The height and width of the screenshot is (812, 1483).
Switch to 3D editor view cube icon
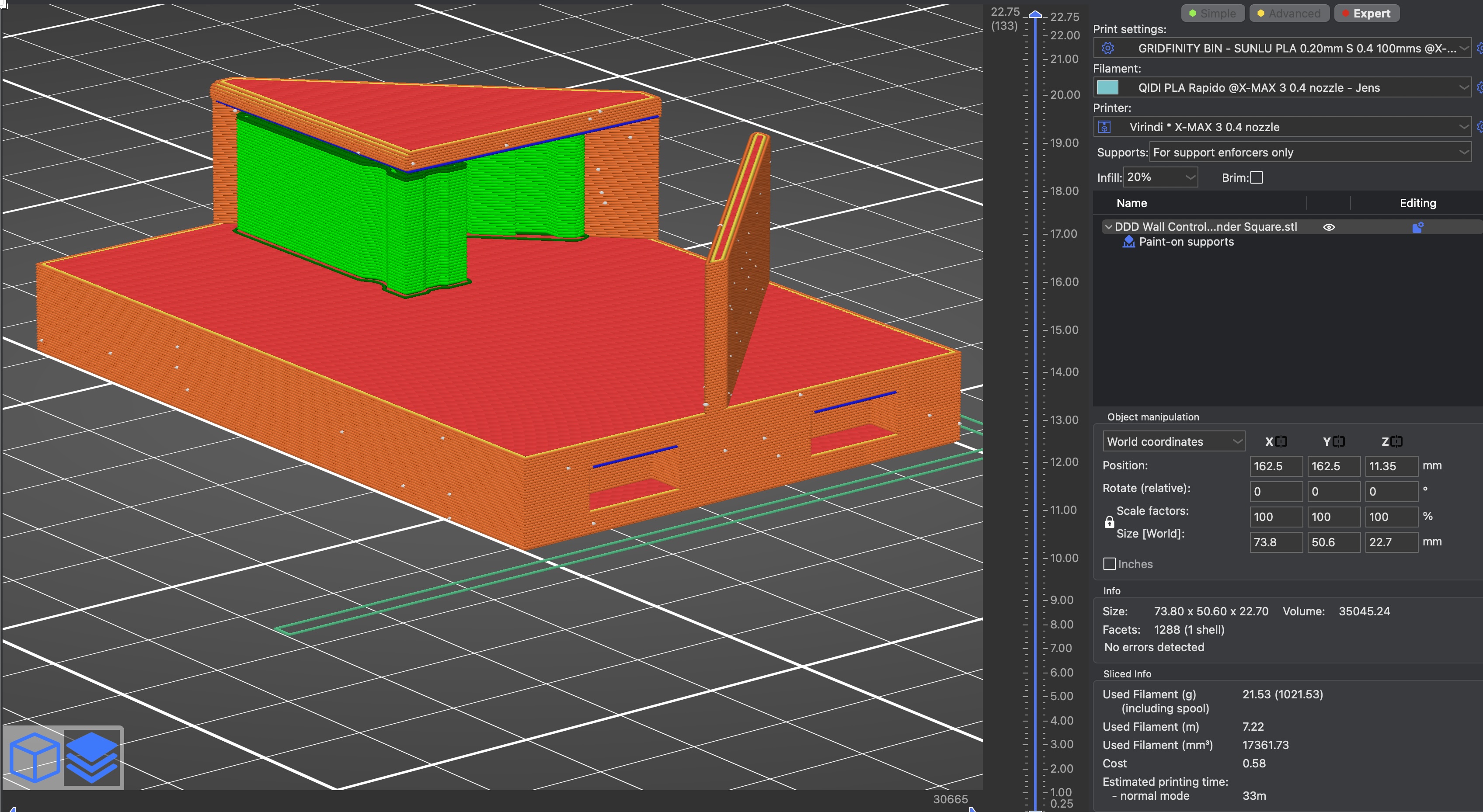pos(34,757)
